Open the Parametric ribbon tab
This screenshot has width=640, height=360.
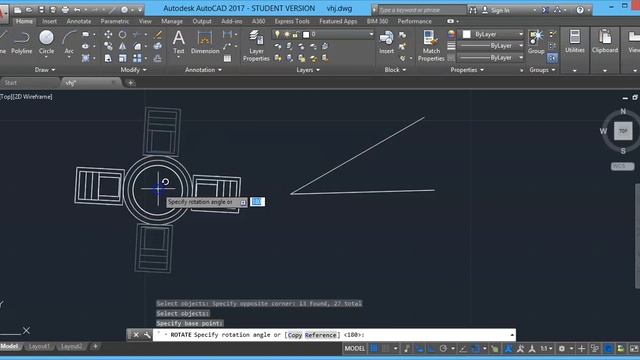click(115, 21)
